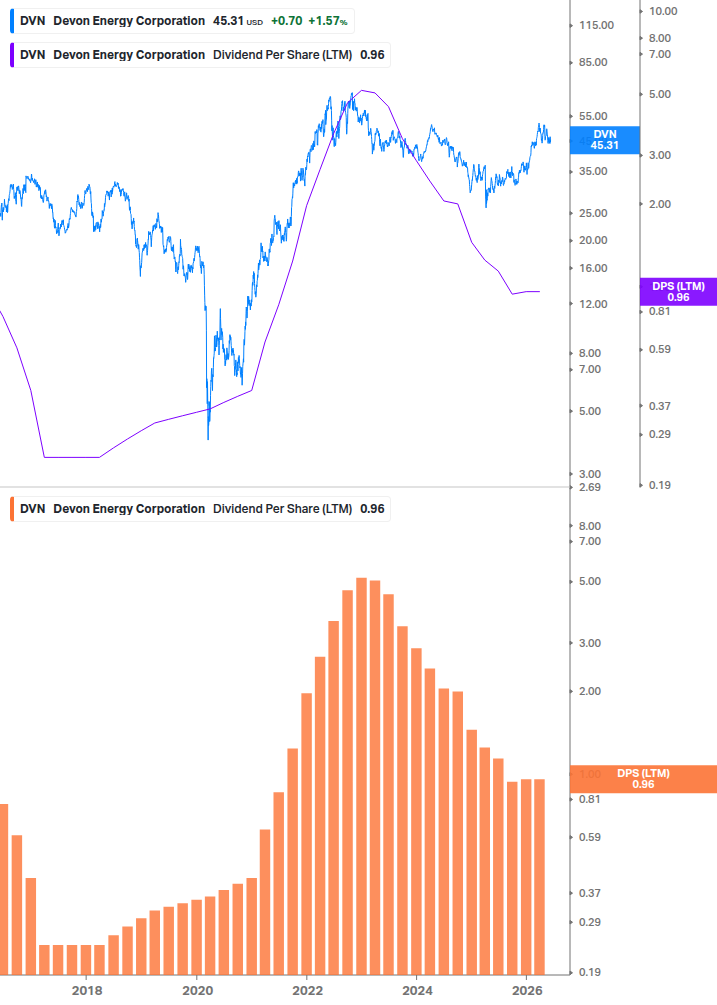Select the purple Dividend Per Share legend
Image resolution: width=717 pixels, height=1005 pixels.
tap(199, 55)
